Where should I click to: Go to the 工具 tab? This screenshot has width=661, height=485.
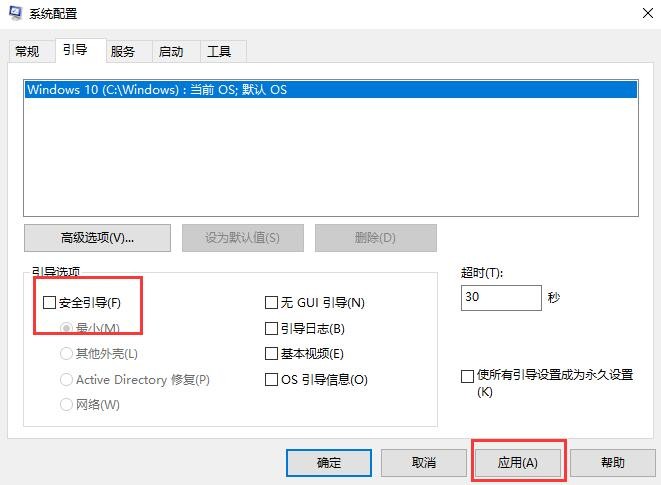tap(219, 51)
